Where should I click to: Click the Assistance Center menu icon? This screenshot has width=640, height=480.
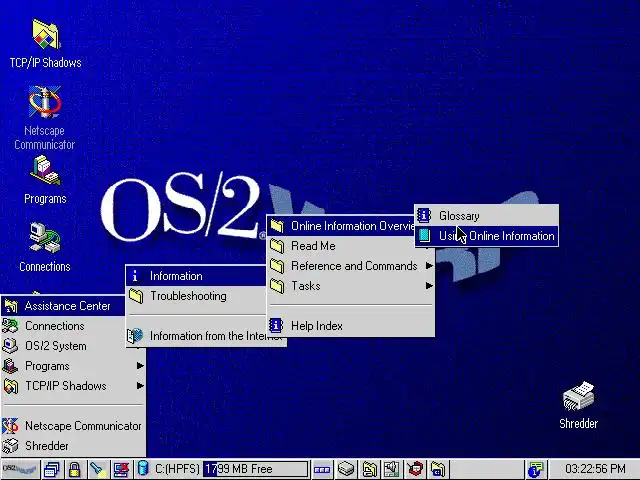11,306
